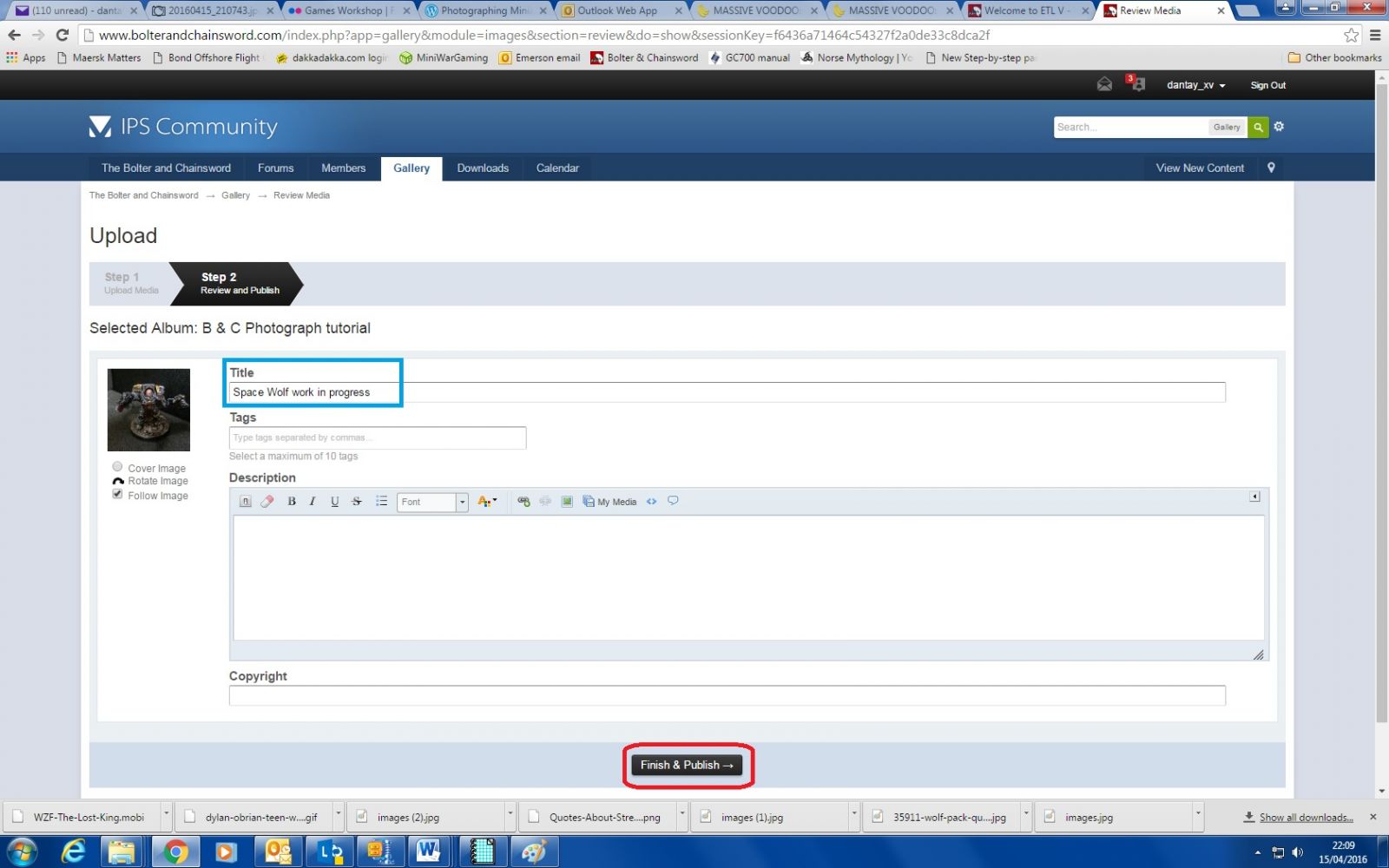1389x868 pixels.
Task: Open the Forums navigation tab
Action: click(x=275, y=168)
